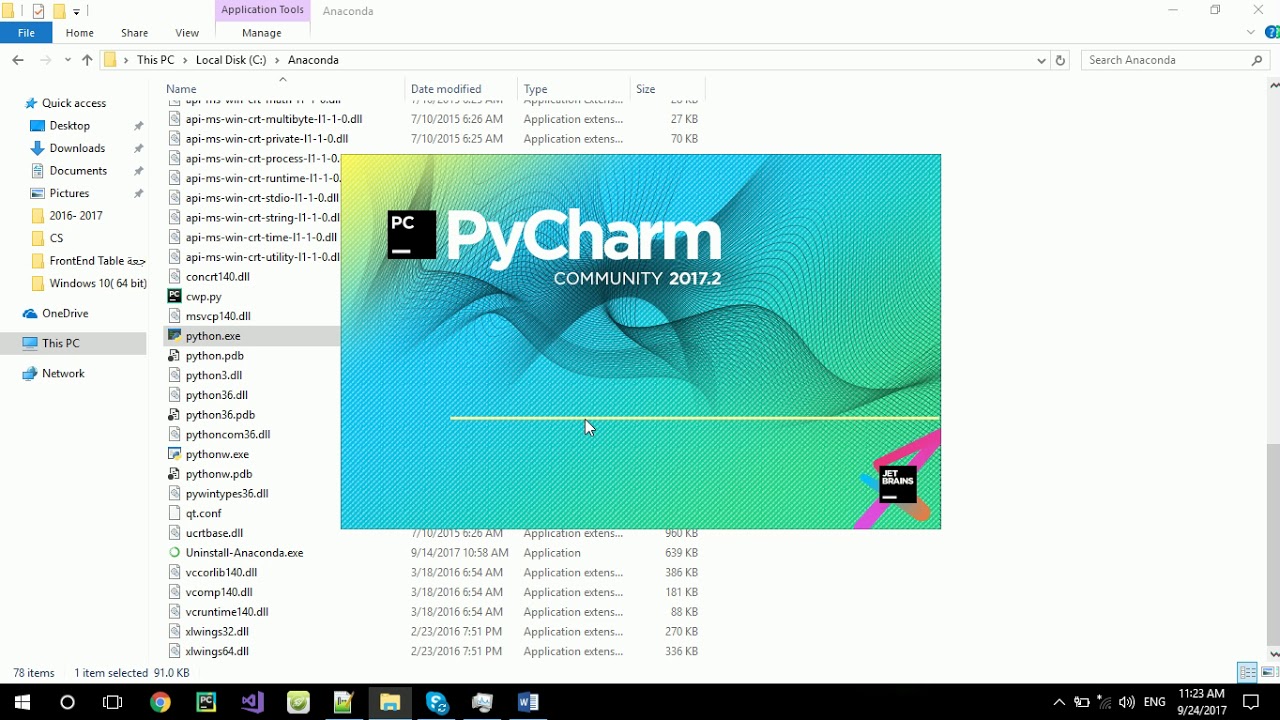Click the file list vertical scrollbar

pos(1273,544)
